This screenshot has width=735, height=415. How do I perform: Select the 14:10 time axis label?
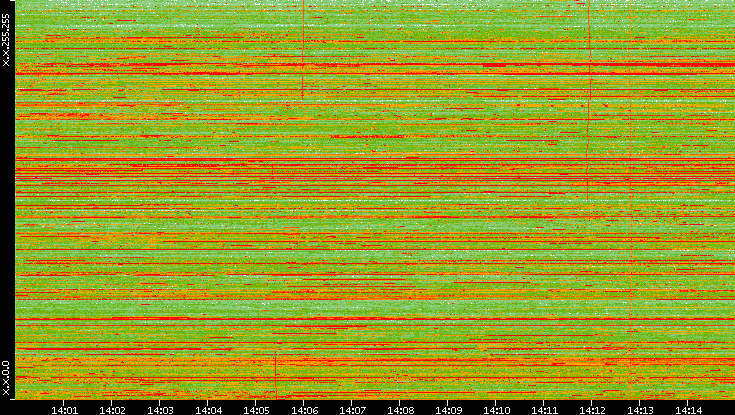click(x=496, y=411)
